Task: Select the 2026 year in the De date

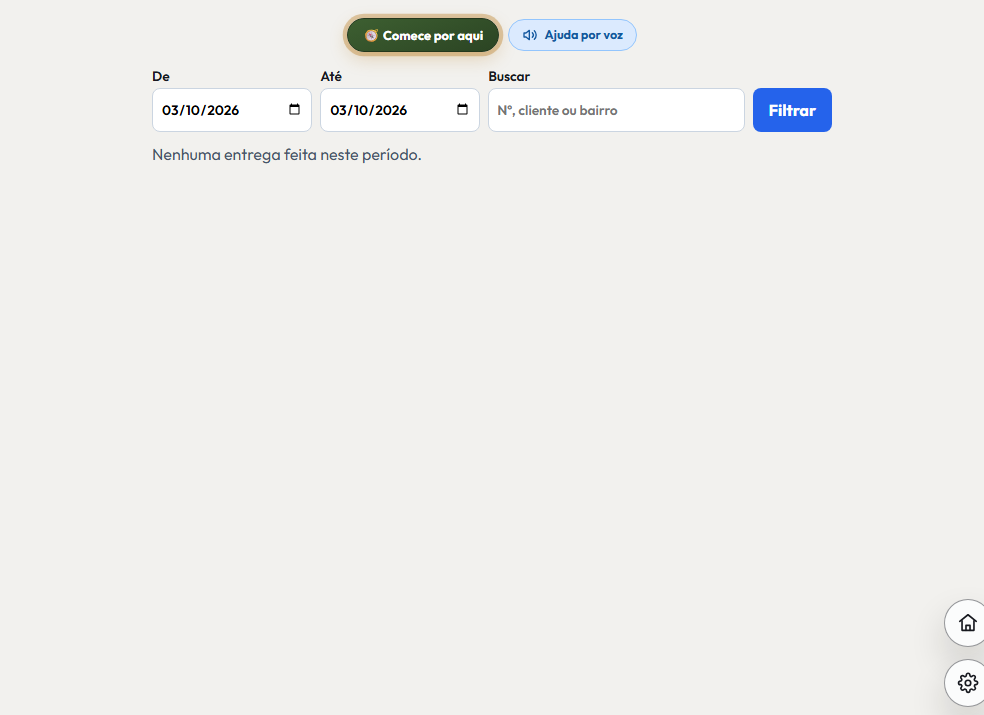Action: pos(223,110)
